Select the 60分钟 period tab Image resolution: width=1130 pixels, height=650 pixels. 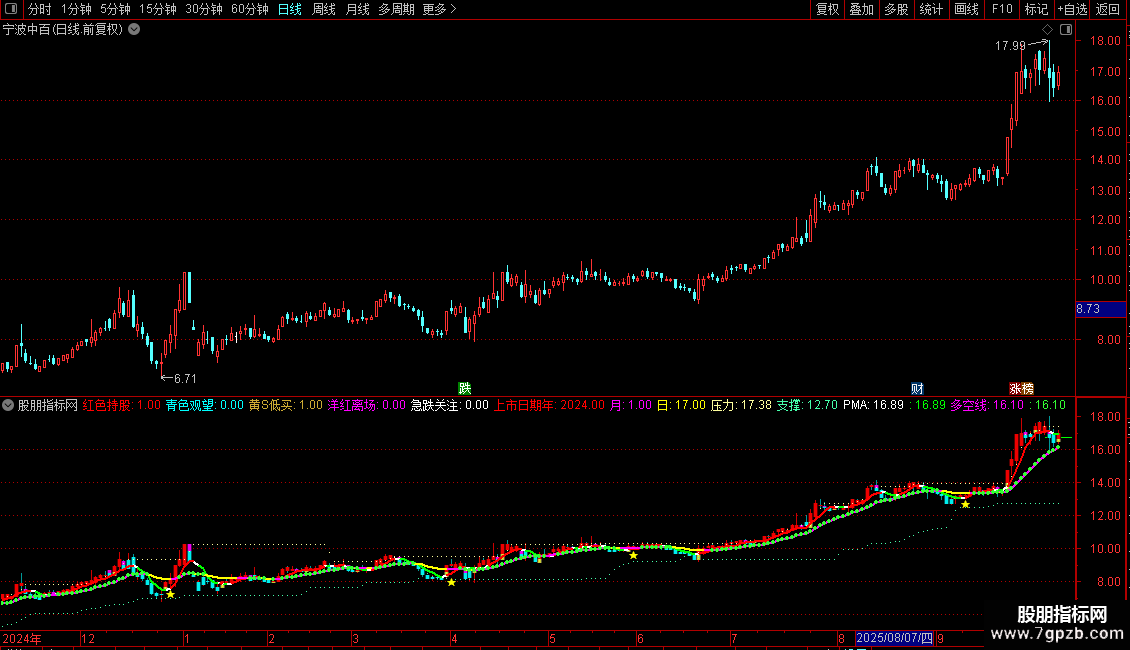tap(250, 9)
